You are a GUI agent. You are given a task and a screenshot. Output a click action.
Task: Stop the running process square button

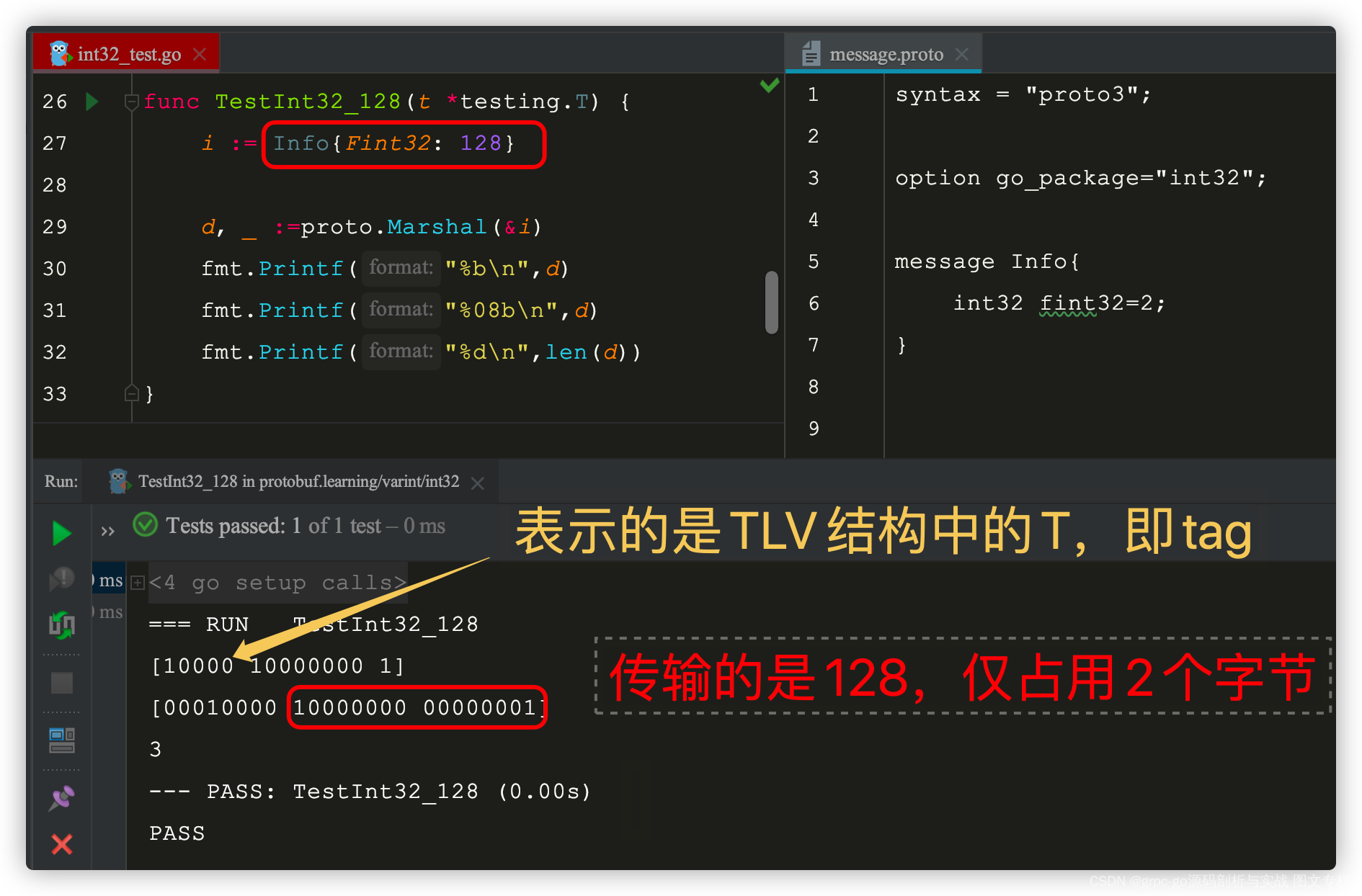click(62, 683)
